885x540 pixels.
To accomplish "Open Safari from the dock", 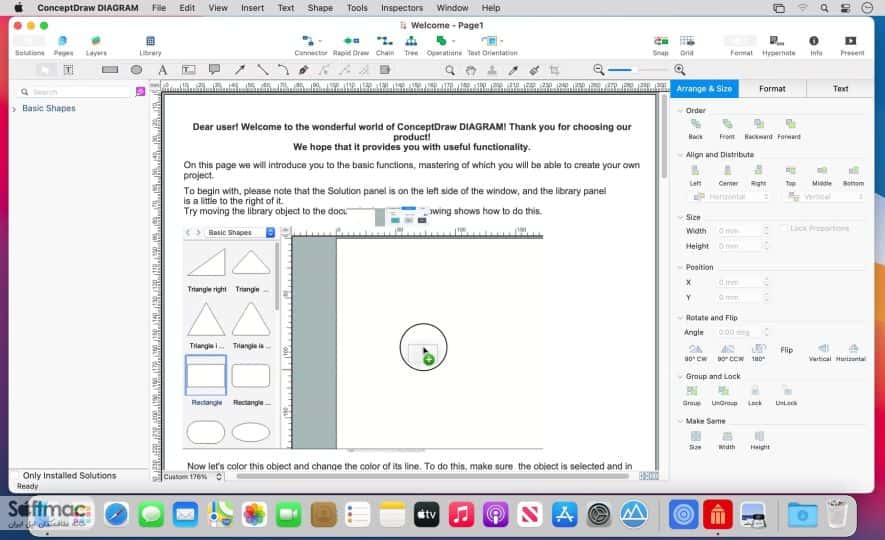I will tap(116, 515).
